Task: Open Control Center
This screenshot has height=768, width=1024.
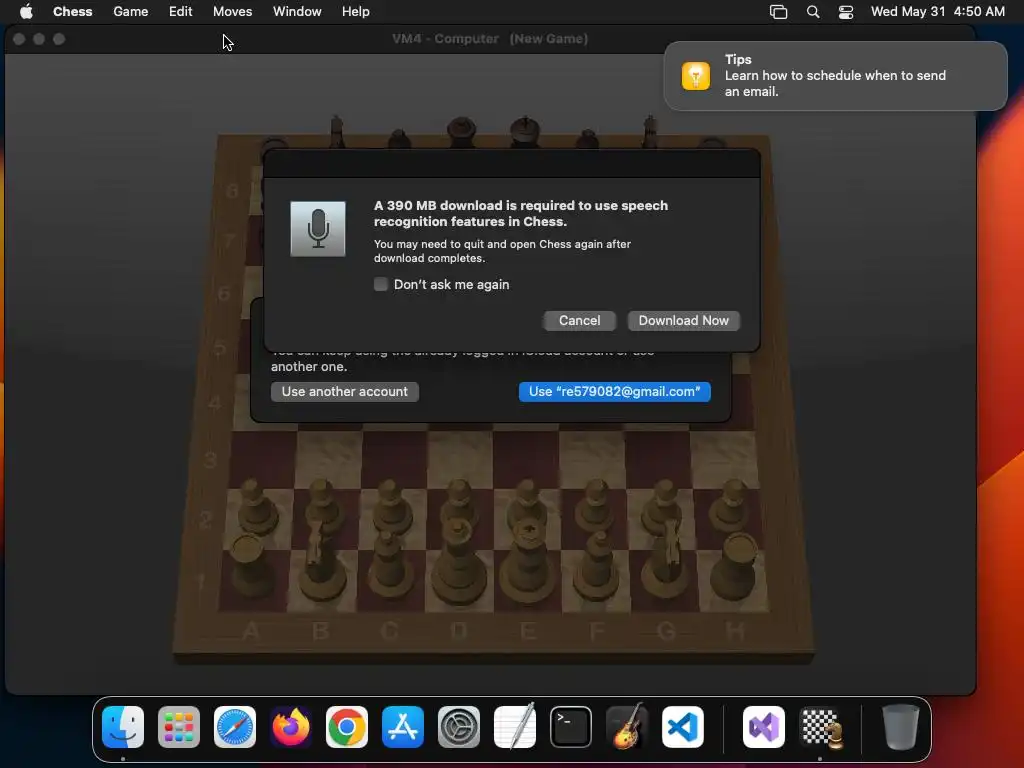Action: point(846,12)
